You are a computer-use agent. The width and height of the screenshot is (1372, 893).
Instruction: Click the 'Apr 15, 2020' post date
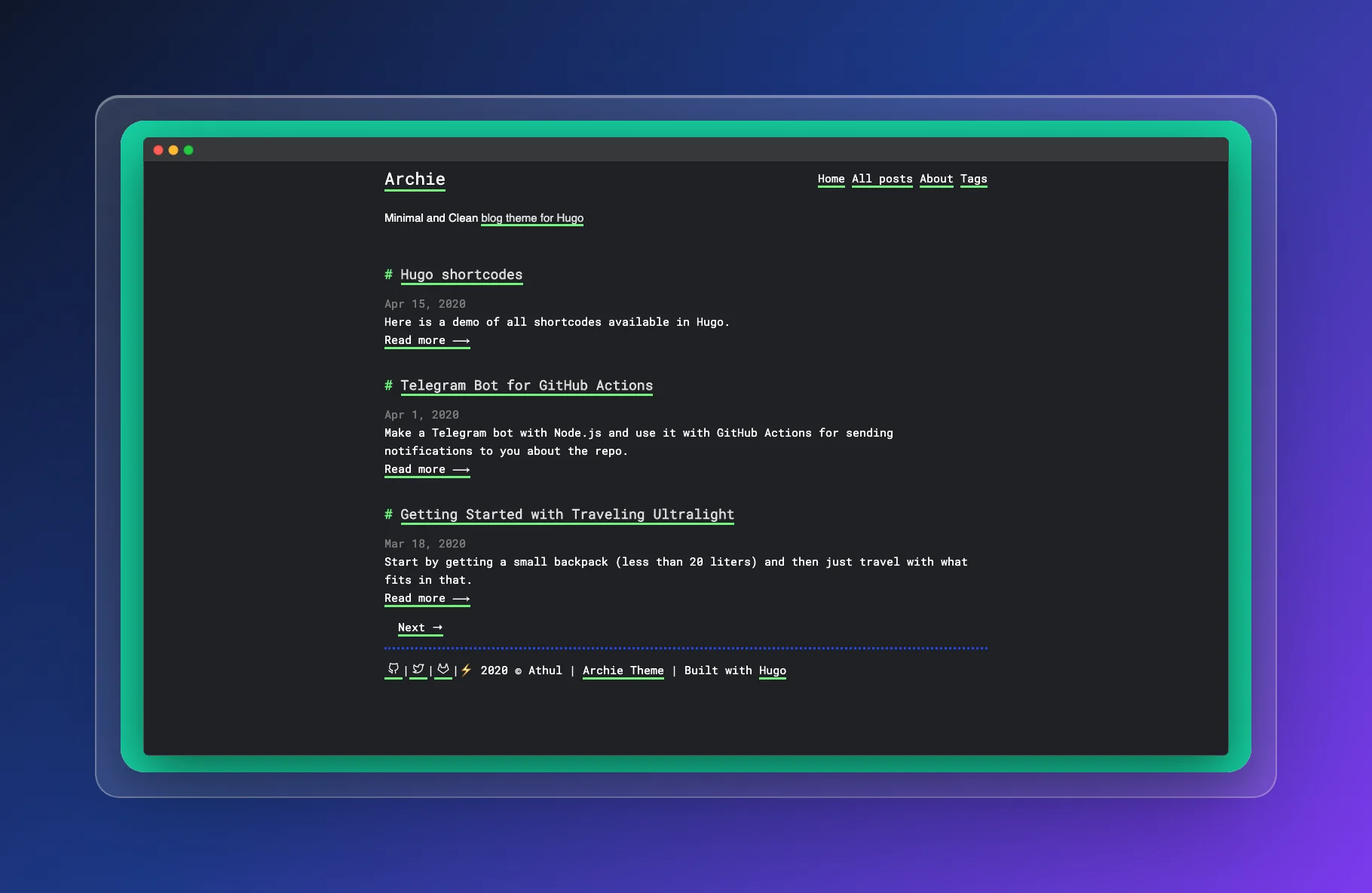coord(425,304)
